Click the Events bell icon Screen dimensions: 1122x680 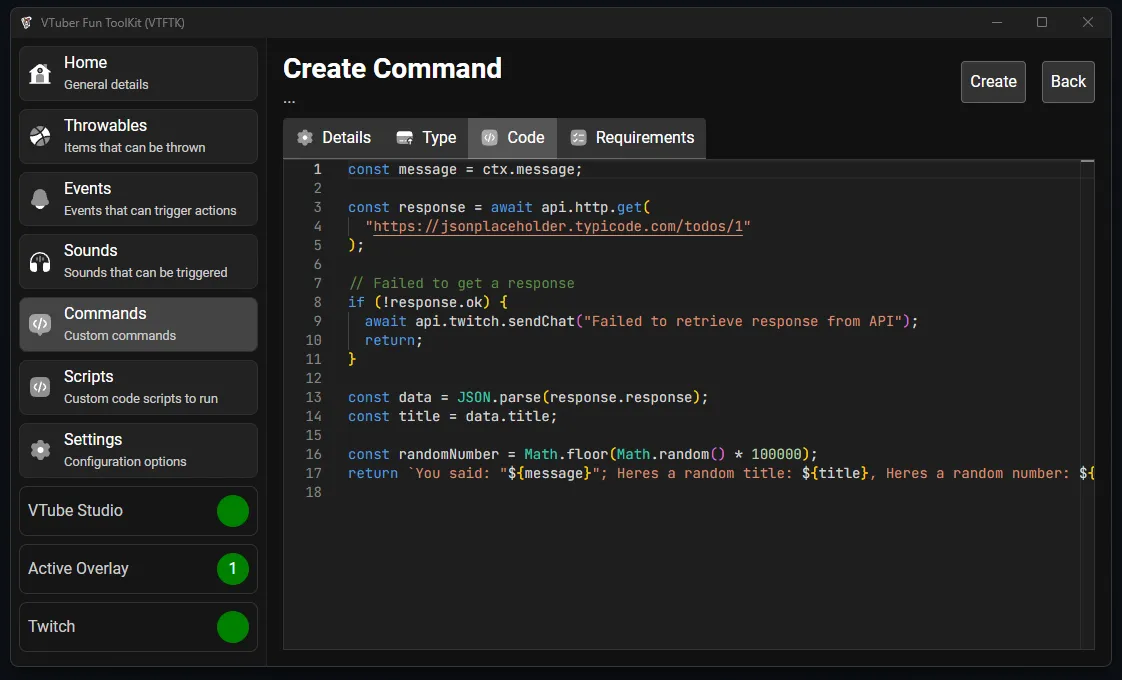click(x=40, y=199)
